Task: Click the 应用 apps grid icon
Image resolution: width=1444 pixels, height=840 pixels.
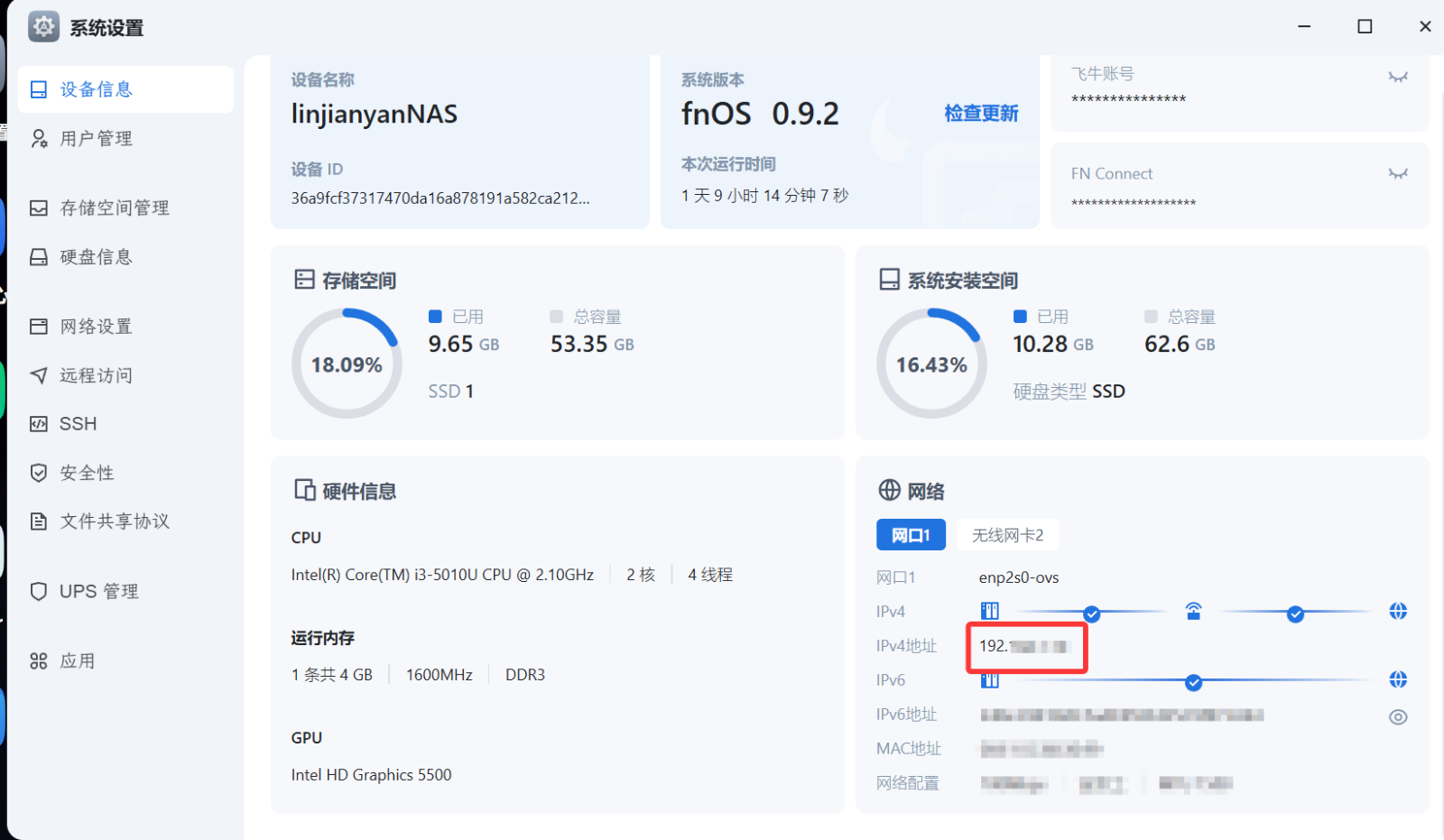Action: [39, 661]
